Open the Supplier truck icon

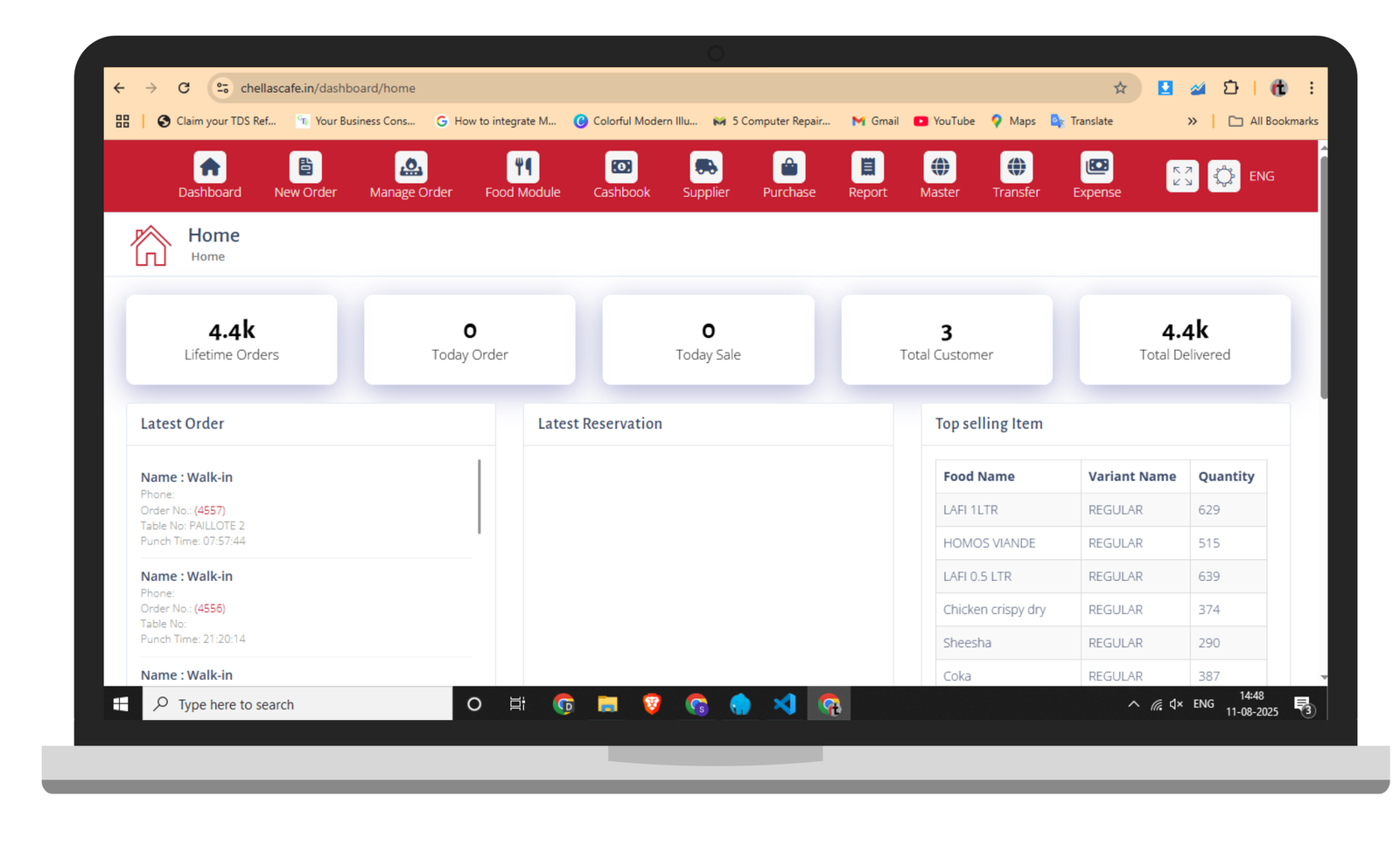(705, 167)
